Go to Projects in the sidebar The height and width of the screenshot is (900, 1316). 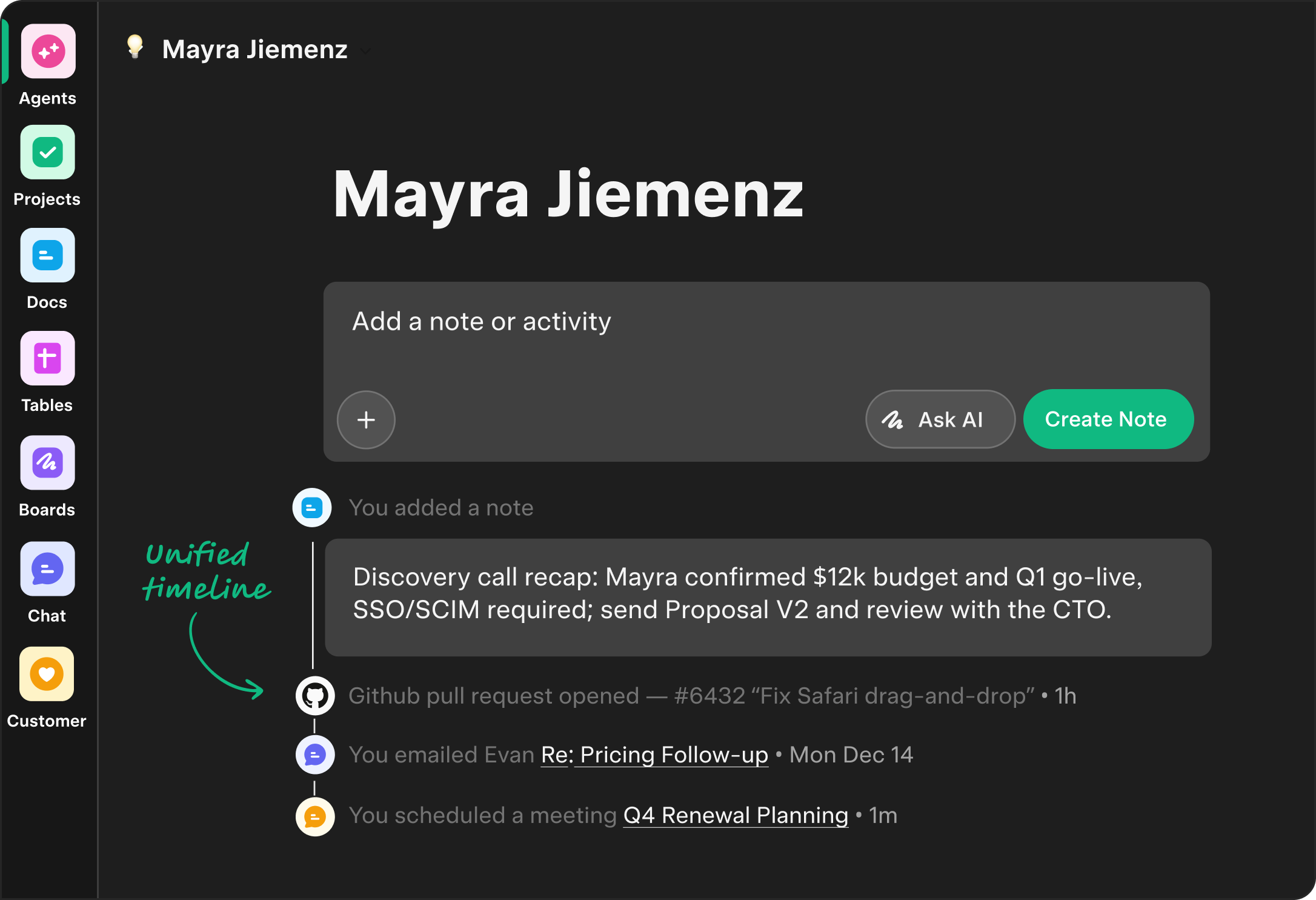pyautogui.click(x=48, y=153)
